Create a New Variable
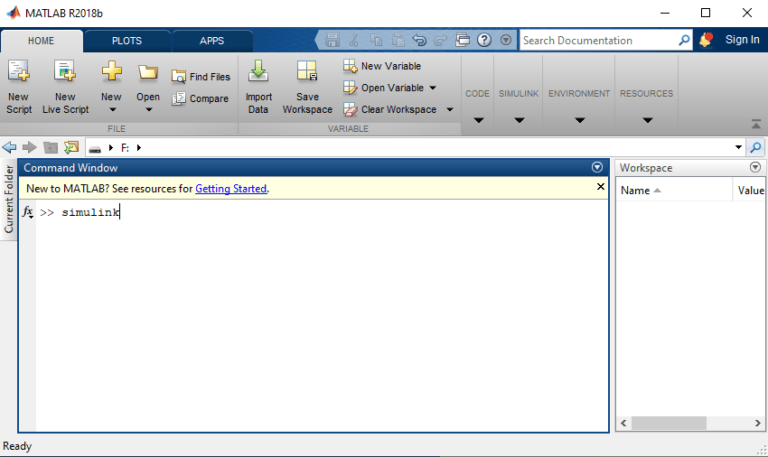 point(382,66)
